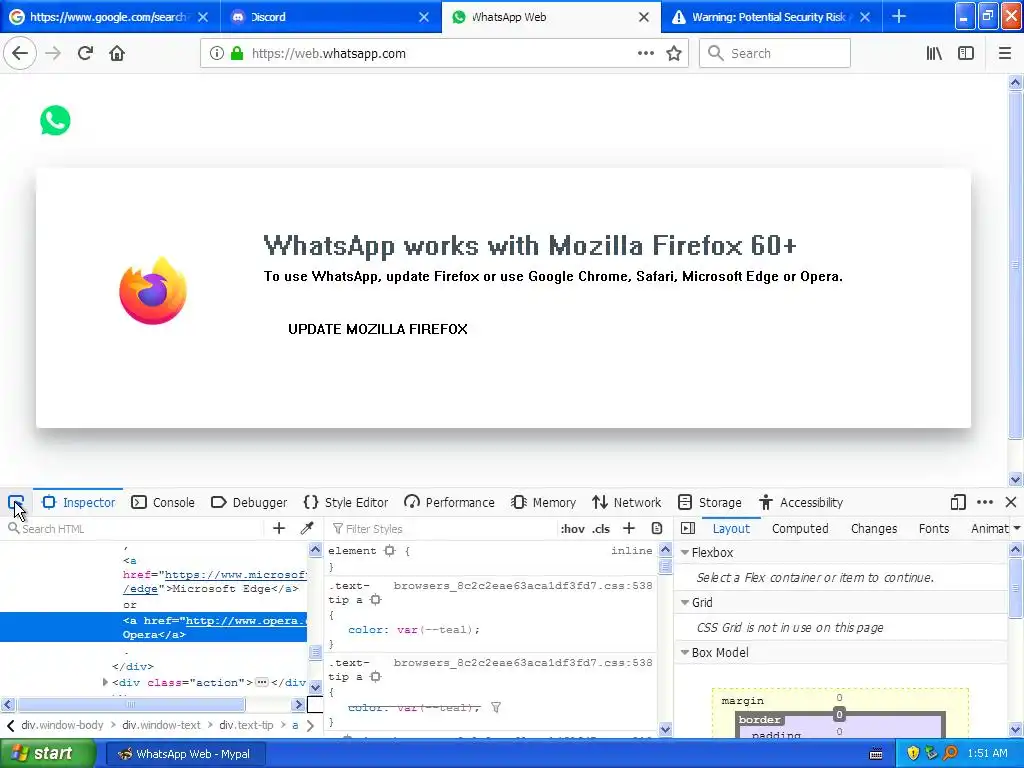Screen dimensions: 1024x768
Task: Grab a color with the eyedropper
Action: 307,528
